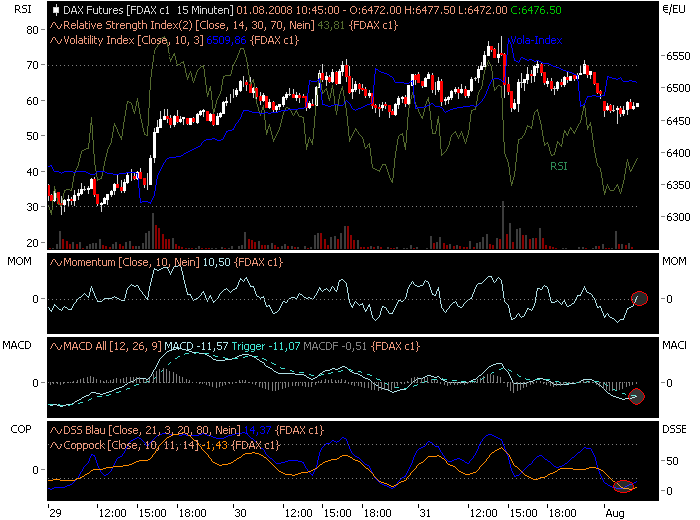This screenshot has height=520, width=700.
Task: Click the wave icon beside Volatility Index
Action: coord(56,41)
